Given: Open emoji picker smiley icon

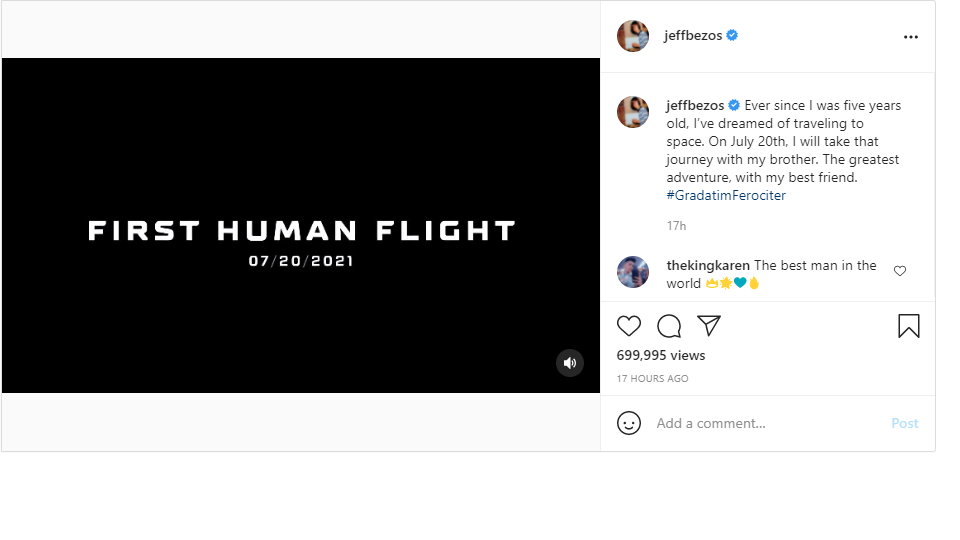Looking at the screenshot, I should [628, 423].
